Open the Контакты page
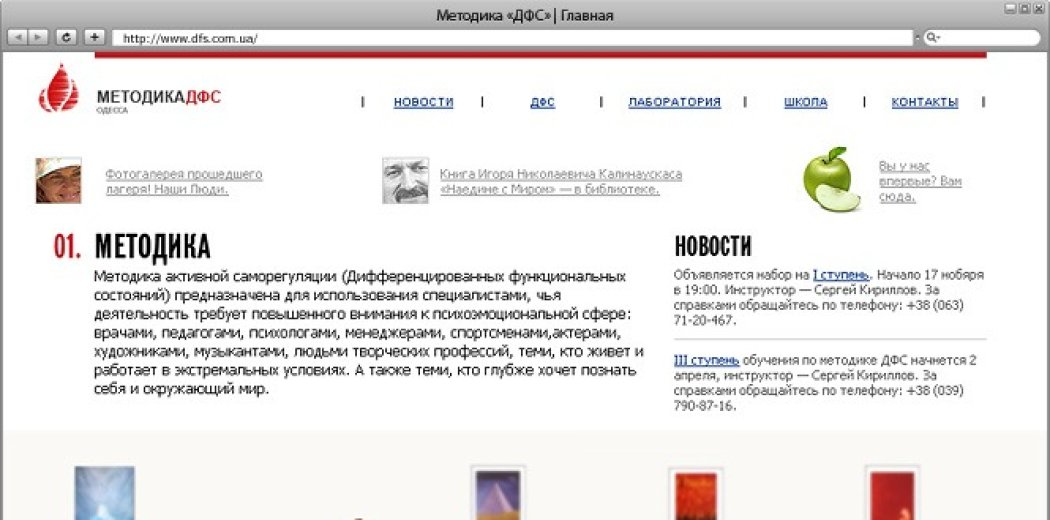This screenshot has height=520, width=1050. 924,102
